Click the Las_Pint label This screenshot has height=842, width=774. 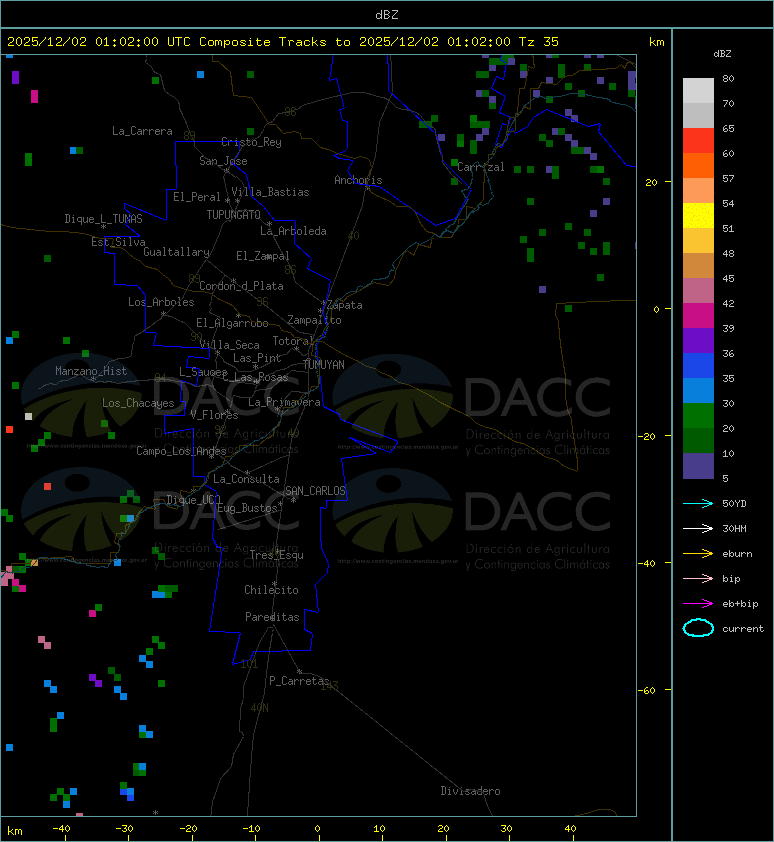[x=257, y=358]
